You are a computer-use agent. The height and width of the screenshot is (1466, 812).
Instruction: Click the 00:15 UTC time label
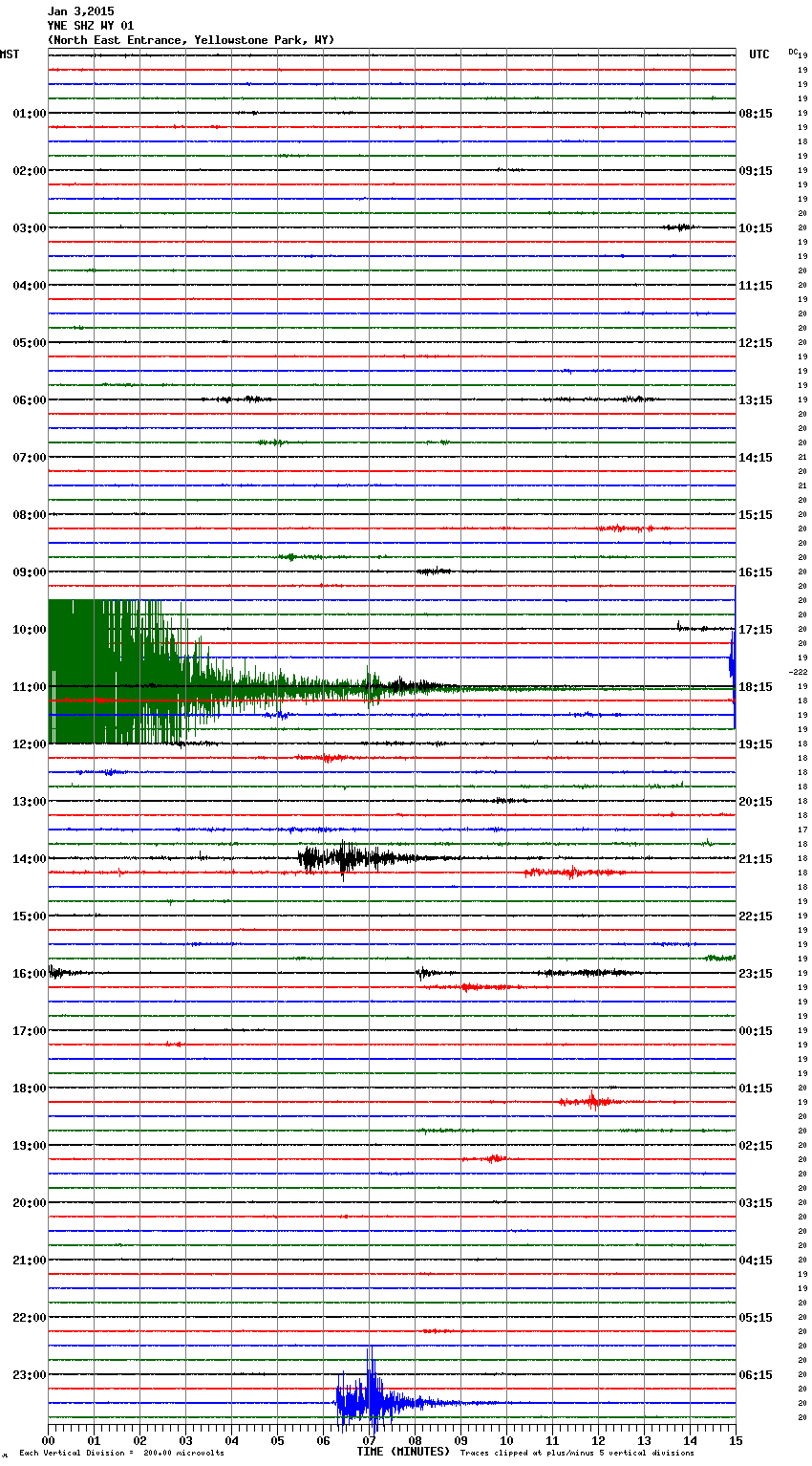[x=756, y=1031]
